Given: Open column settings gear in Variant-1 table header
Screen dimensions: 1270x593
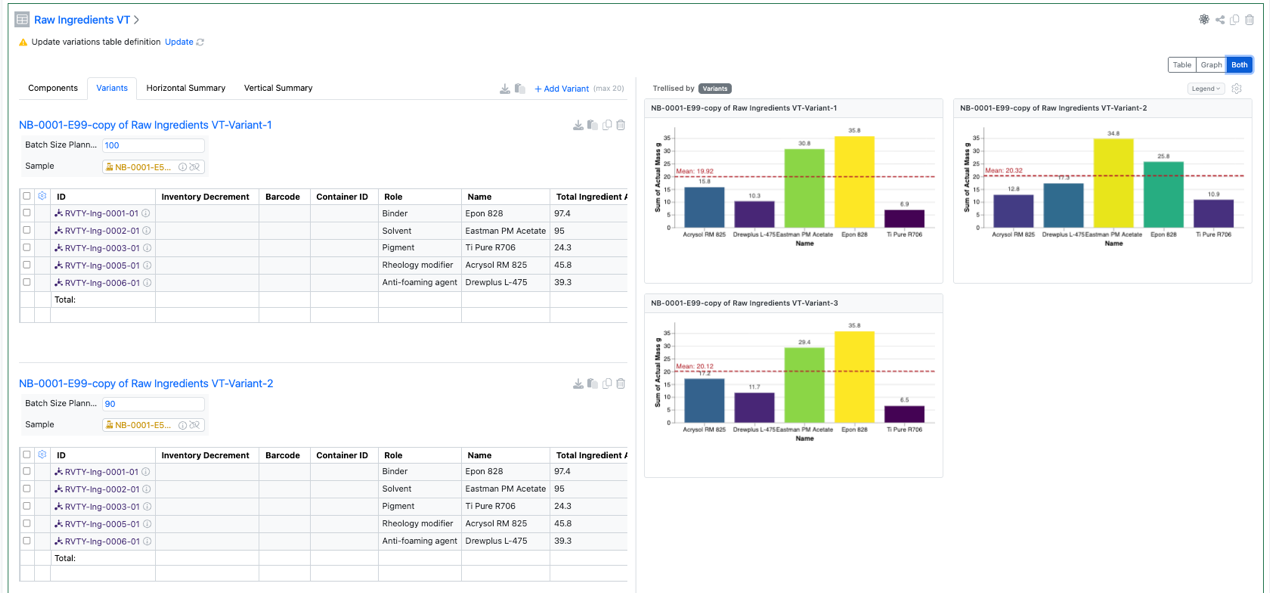Looking at the screenshot, I should pos(42,196).
